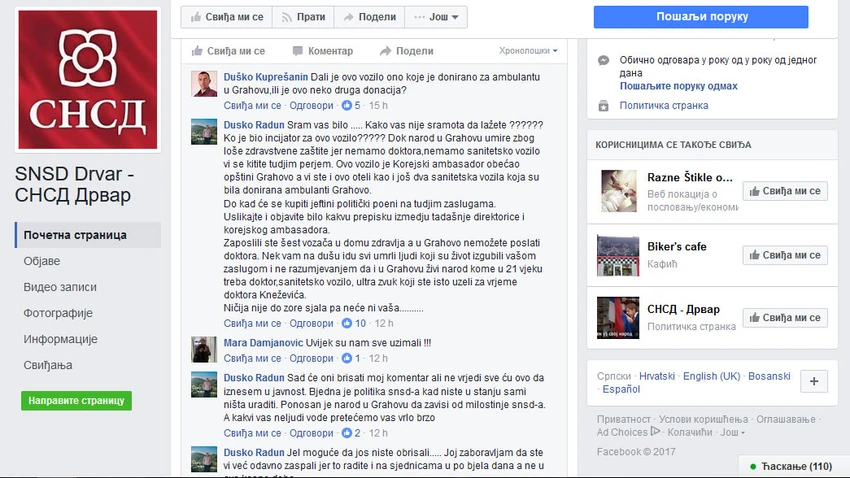850x478 pixels.
Task: Click Mara Damjanovic's avatar thumbnail
Action: click(204, 350)
